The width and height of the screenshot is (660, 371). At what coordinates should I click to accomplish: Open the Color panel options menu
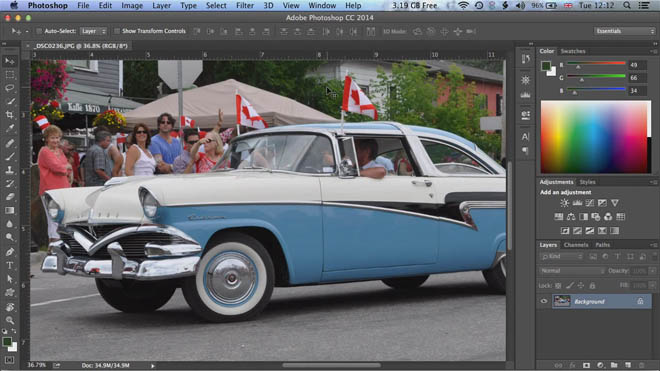point(653,51)
